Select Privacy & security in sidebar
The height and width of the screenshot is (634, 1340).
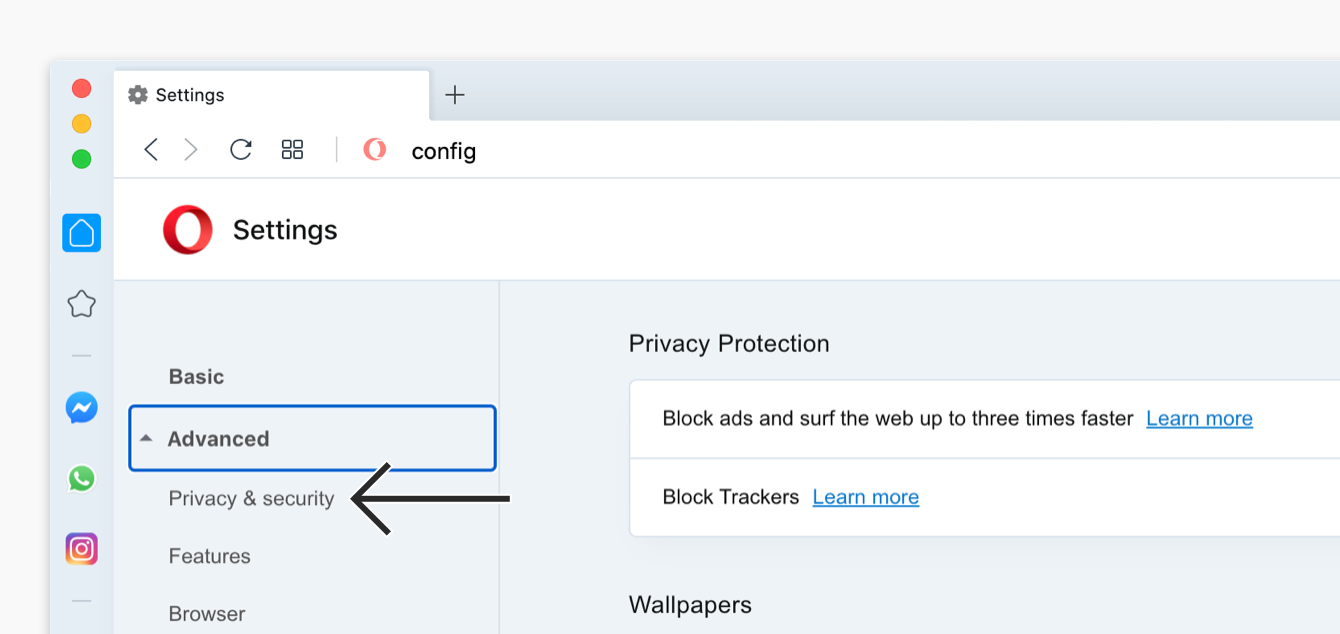251,499
